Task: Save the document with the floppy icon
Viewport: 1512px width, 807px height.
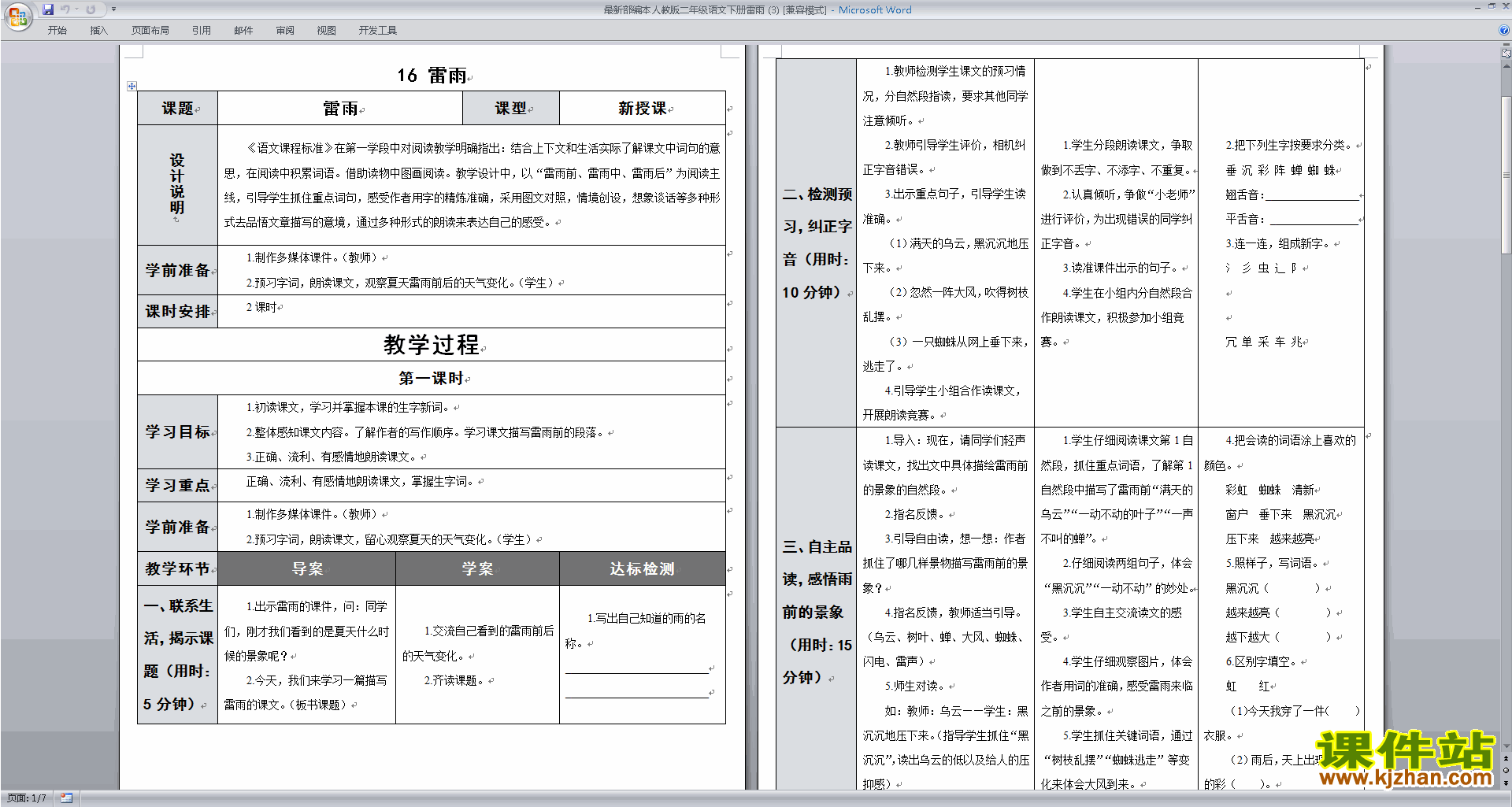Action: (x=48, y=9)
